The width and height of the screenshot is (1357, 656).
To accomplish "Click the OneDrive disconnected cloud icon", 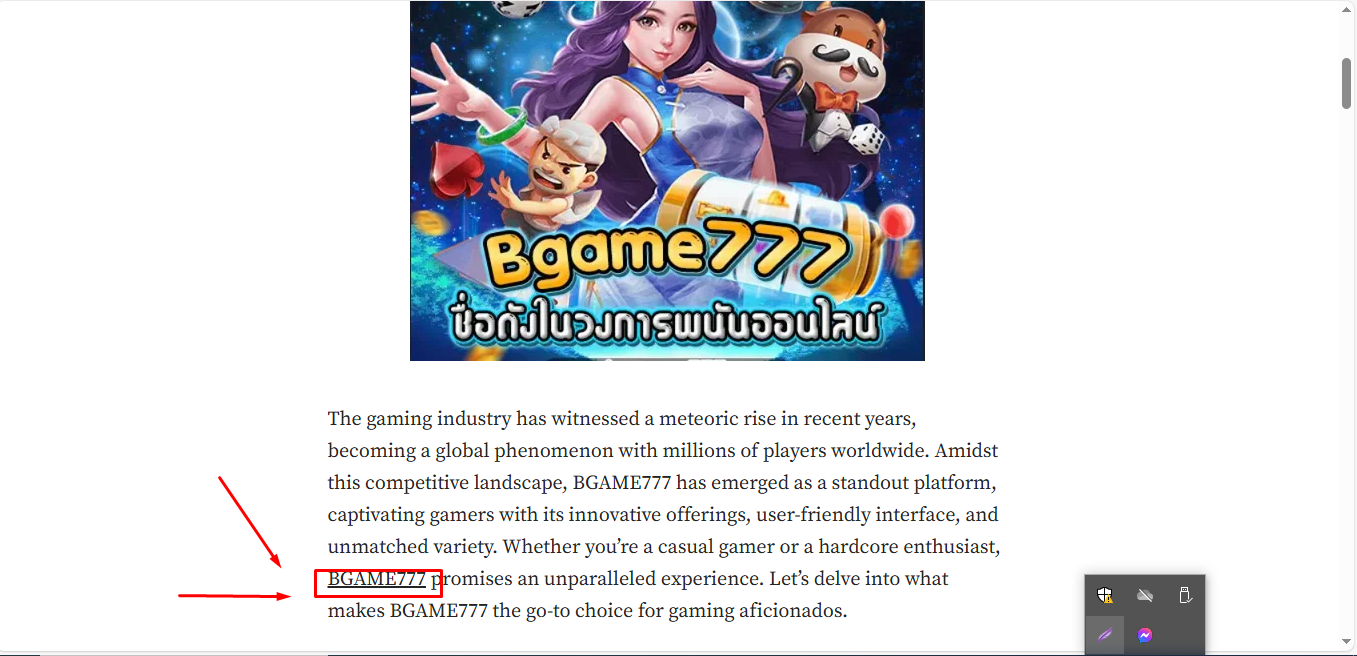I will pos(1145,596).
